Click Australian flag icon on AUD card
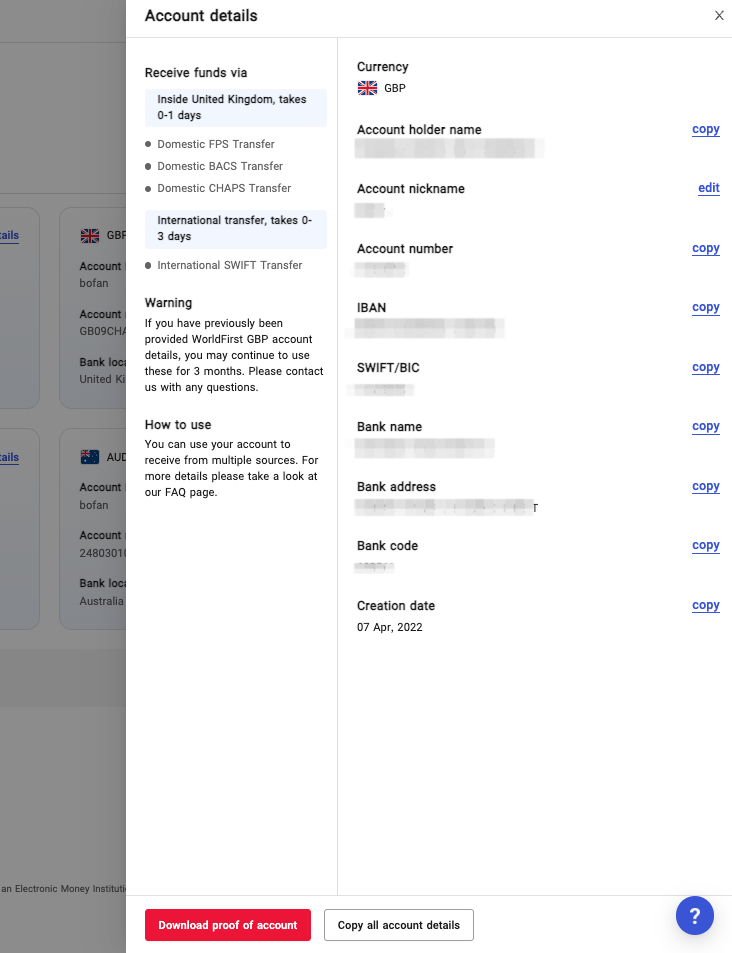The width and height of the screenshot is (732, 953). coord(90,457)
